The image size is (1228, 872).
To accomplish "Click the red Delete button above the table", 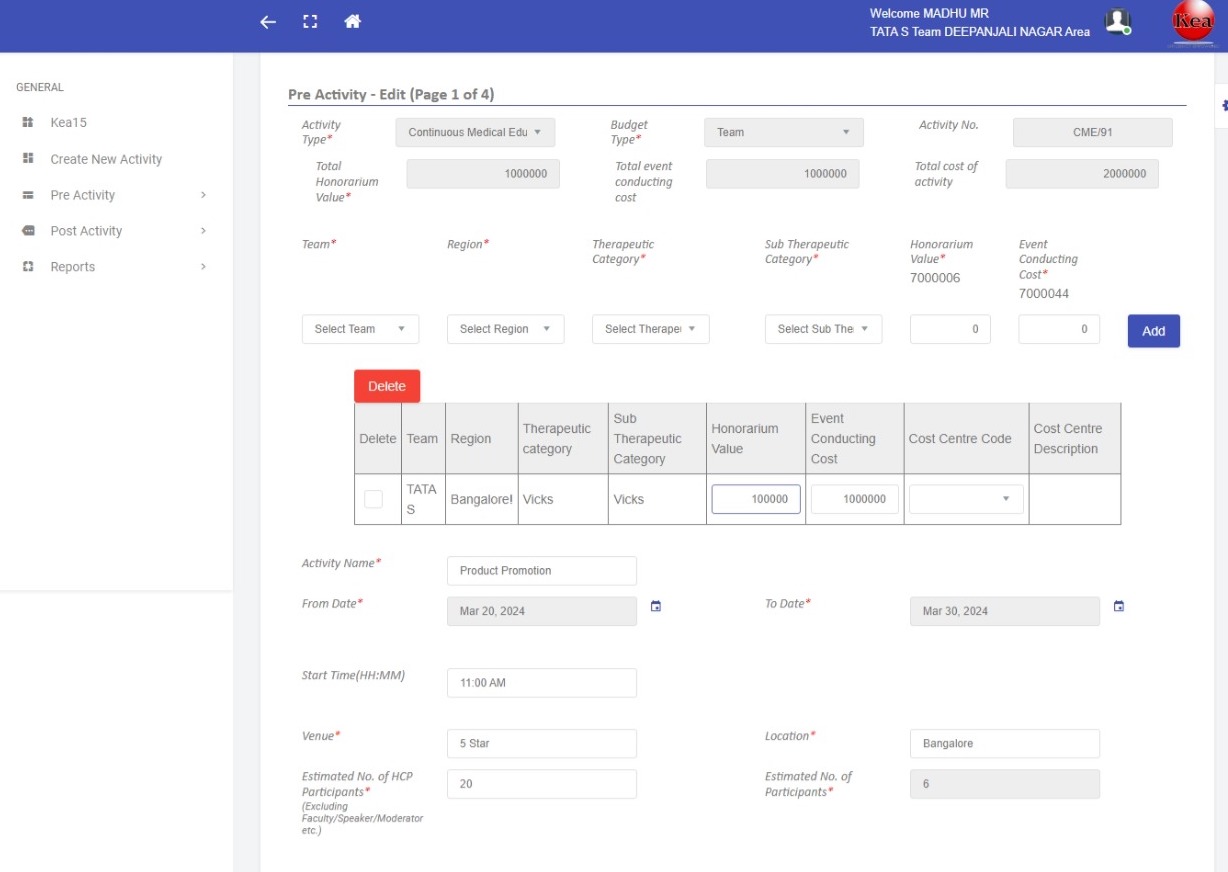I will pos(386,385).
